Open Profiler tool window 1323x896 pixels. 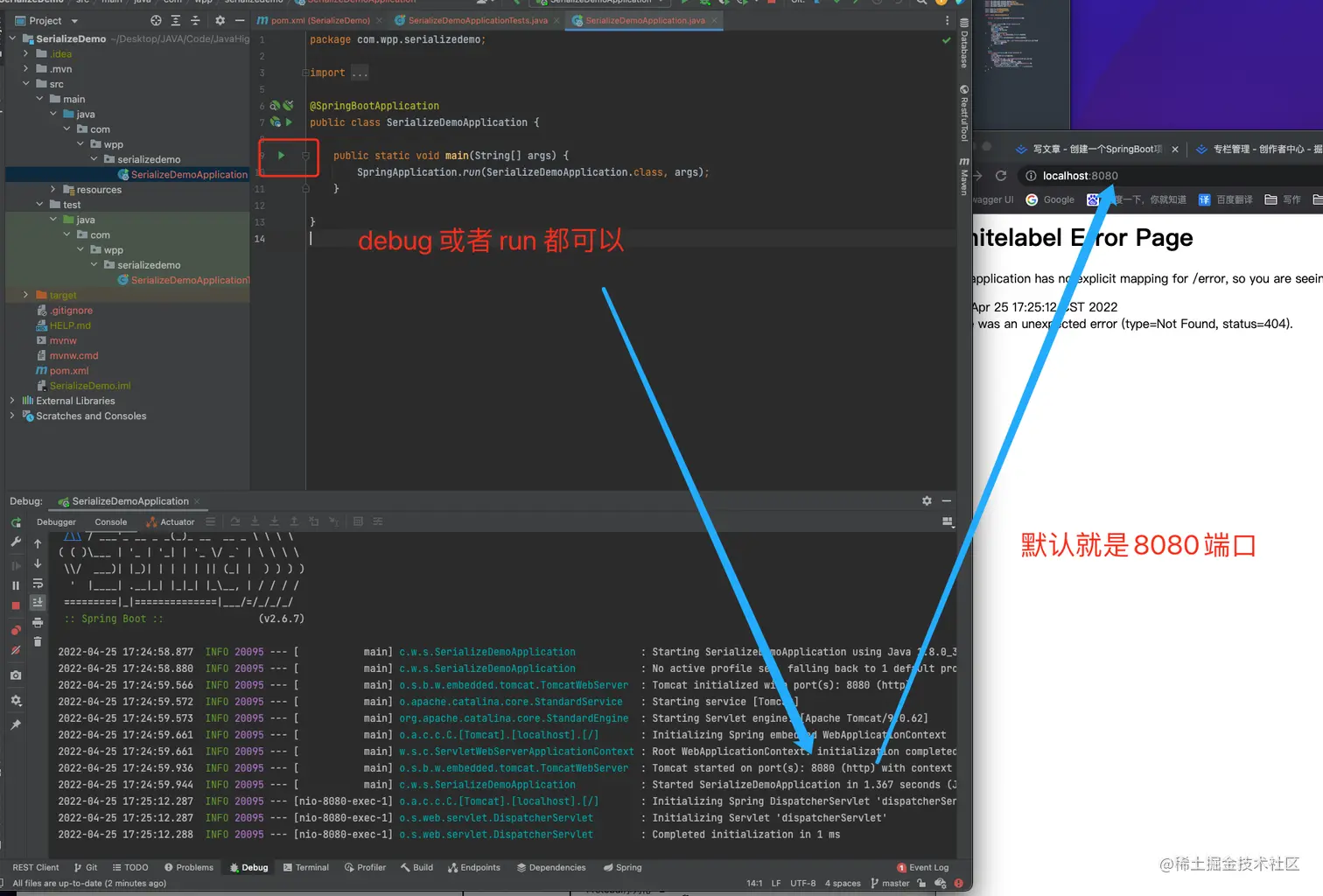pyautogui.click(x=365, y=867)
